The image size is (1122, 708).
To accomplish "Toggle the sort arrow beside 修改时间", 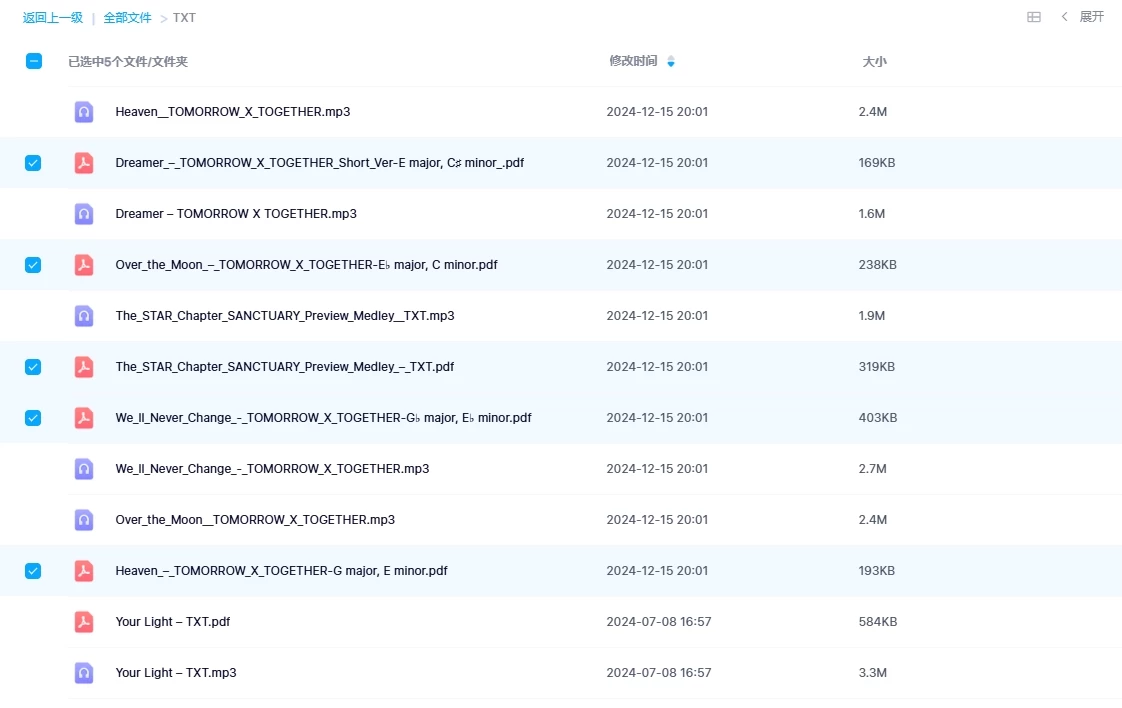I will tap(671, 62).
